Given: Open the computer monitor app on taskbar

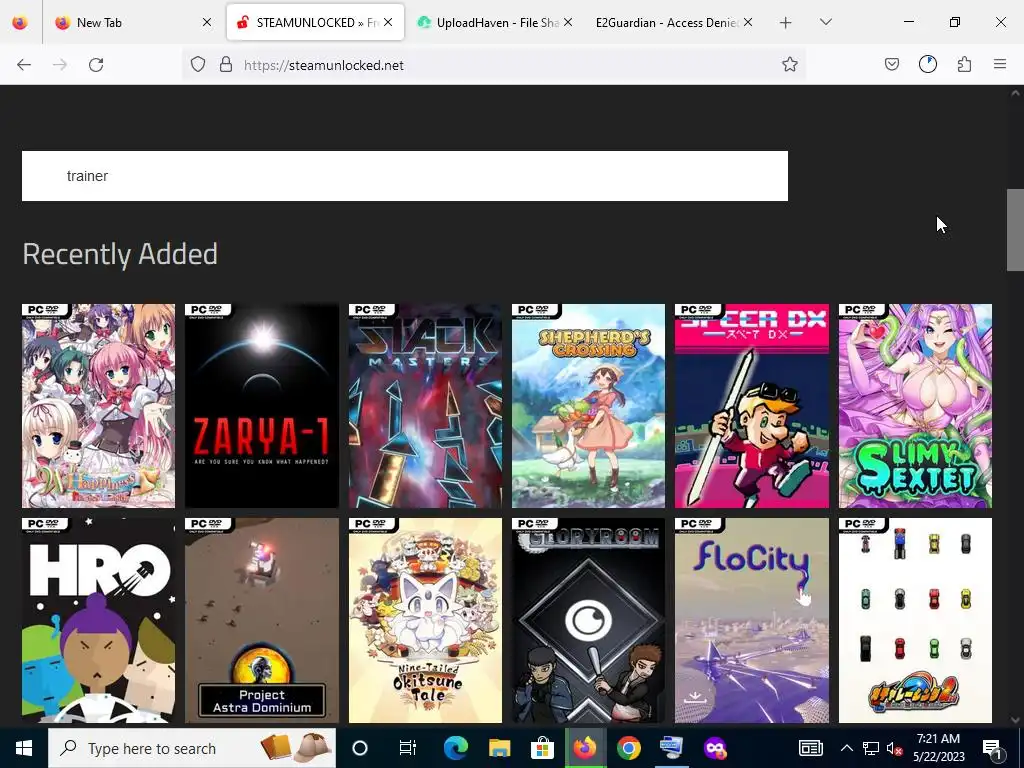Looking at the screenshot, I should 671,748.
